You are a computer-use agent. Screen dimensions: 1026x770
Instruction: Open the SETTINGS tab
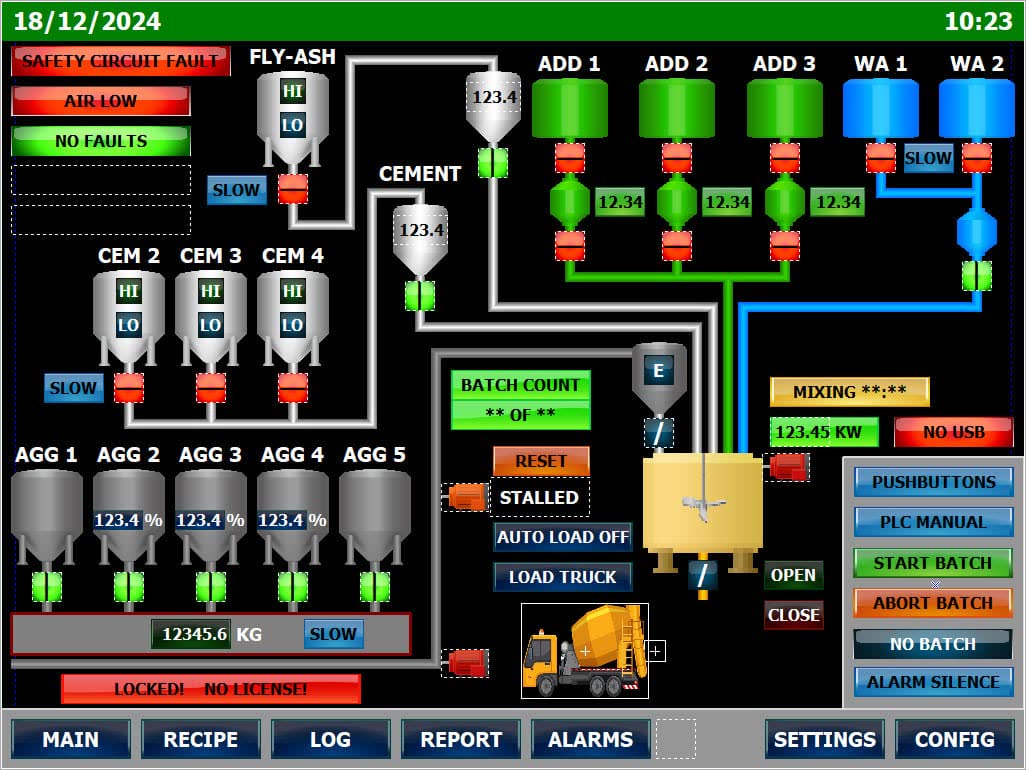pos(824,739)
